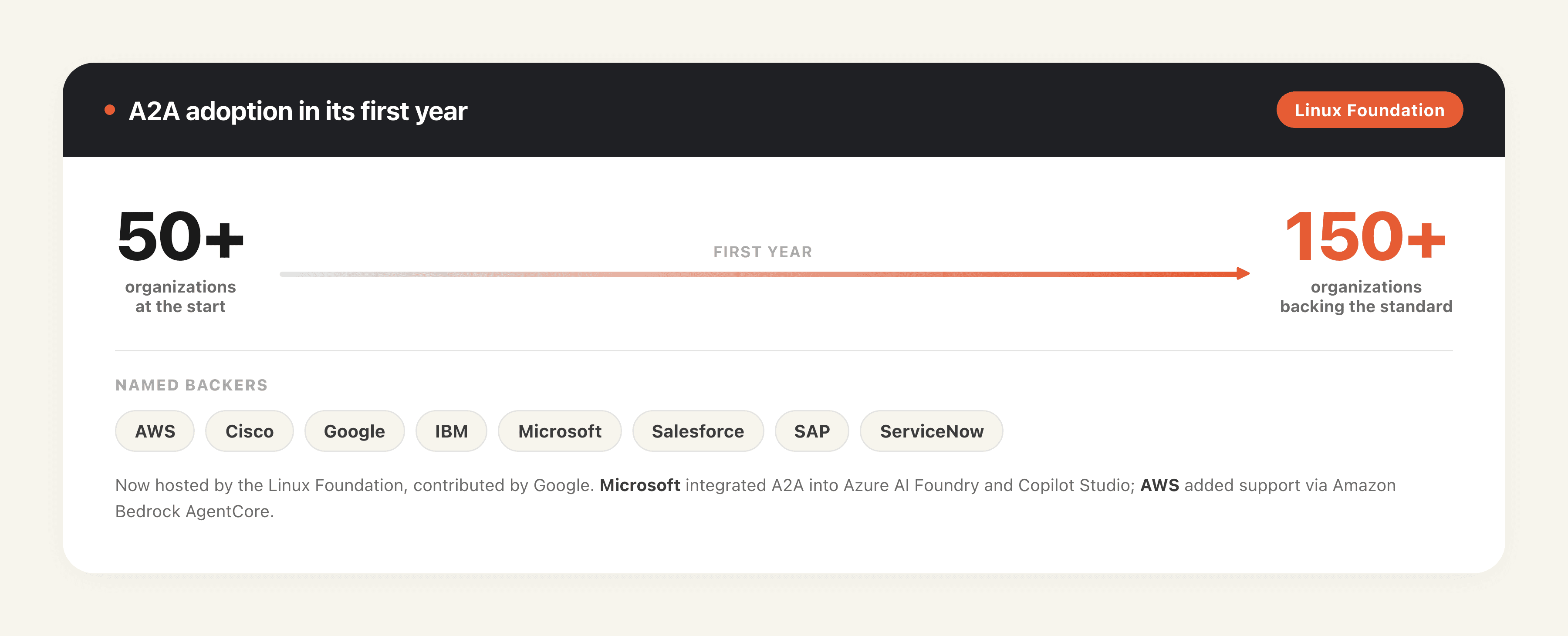Click the orange dot beside the title
Screen dimensions: 1568x636
(x=110, y=110)
